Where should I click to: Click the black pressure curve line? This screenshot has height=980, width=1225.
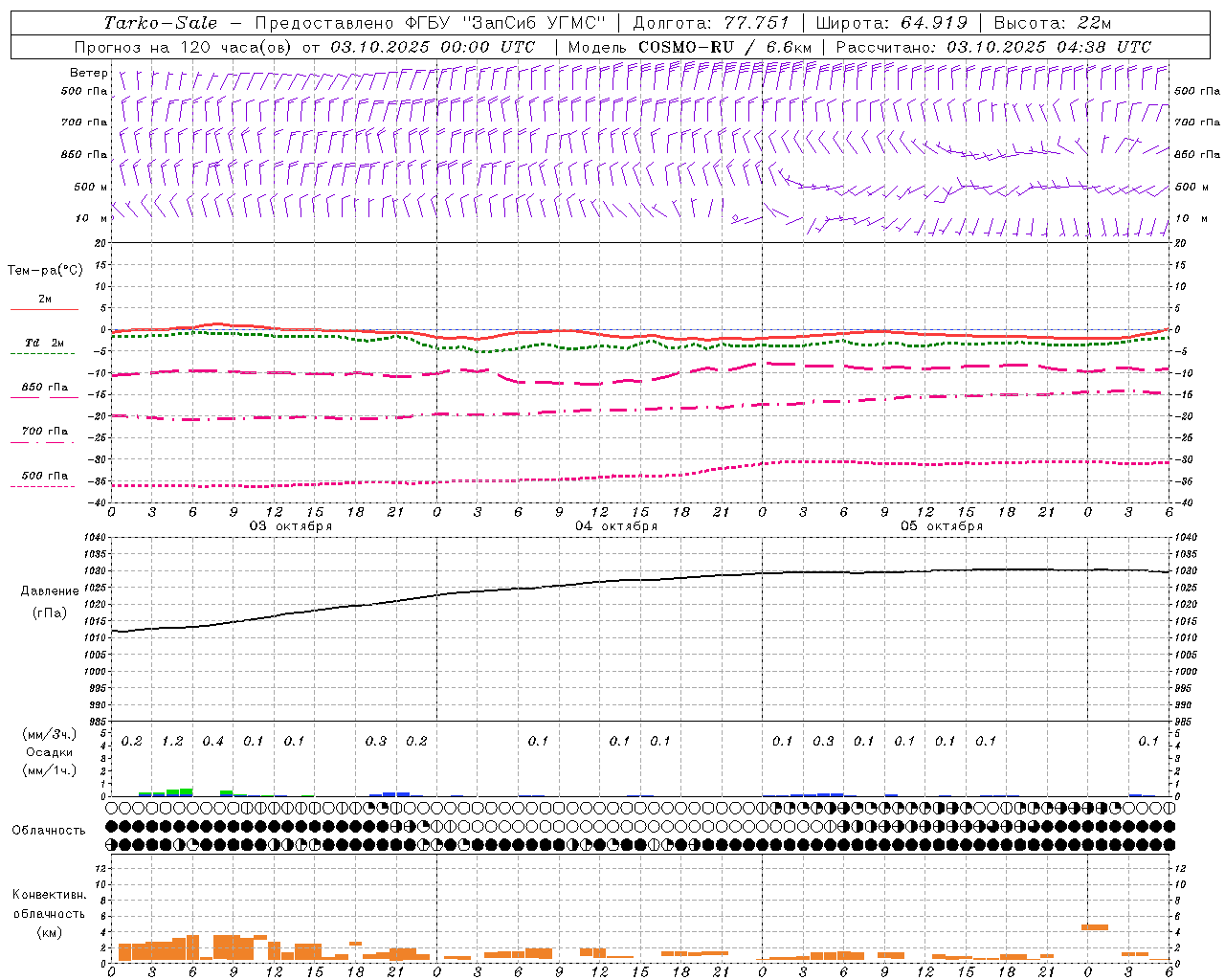coord(640,580)
